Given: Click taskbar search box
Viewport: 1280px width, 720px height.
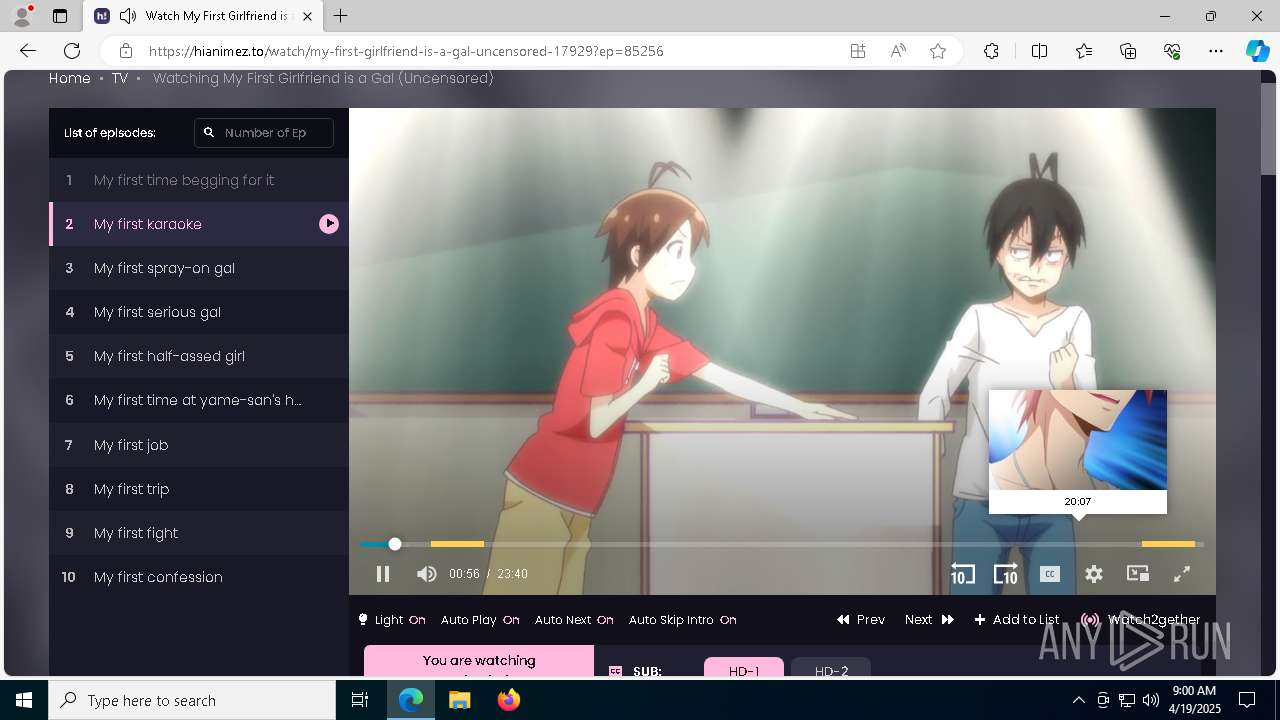Looking at the screenshot, I should [x=192, y=700].
